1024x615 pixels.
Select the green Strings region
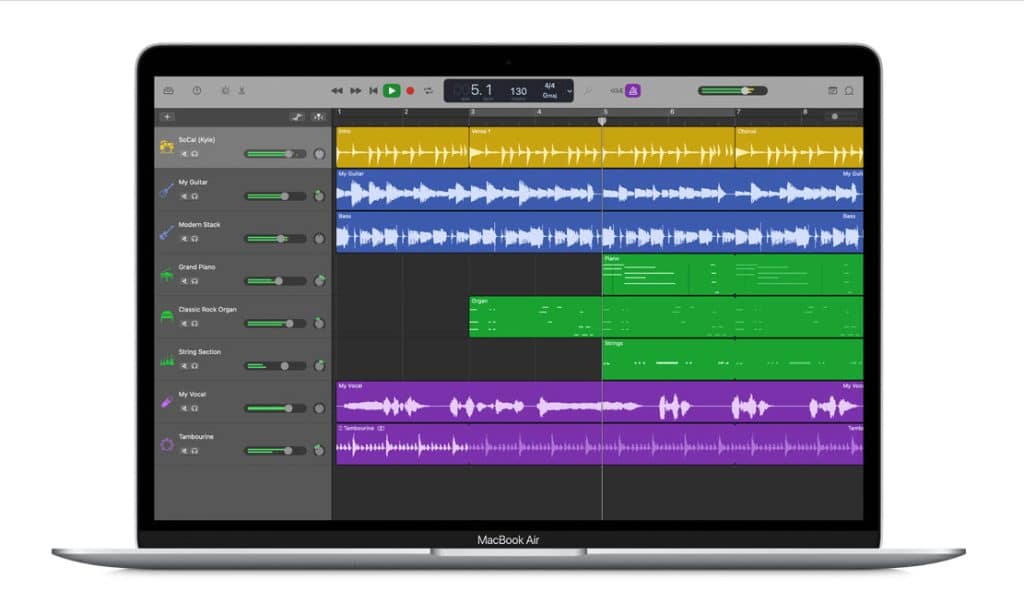click(732, 360)
